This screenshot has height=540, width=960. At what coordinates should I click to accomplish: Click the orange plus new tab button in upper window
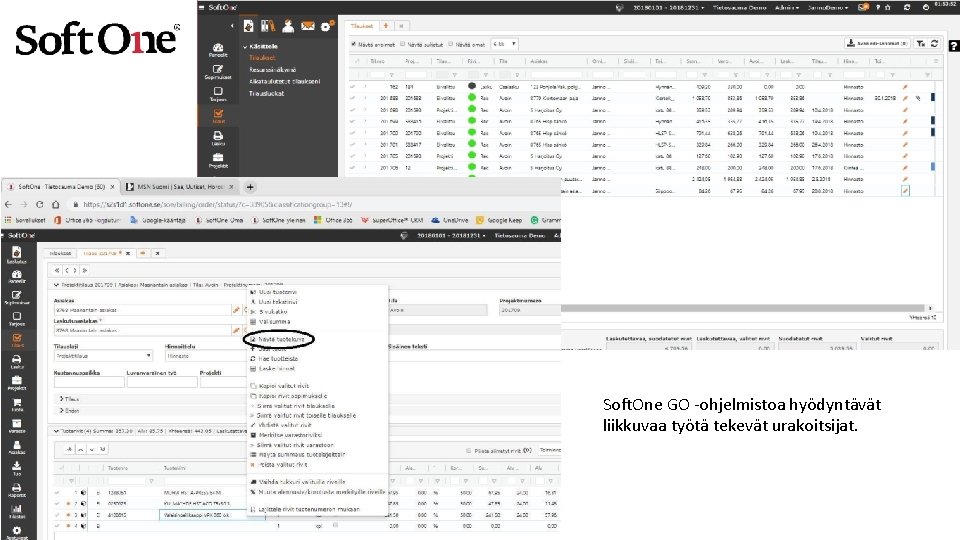[386, 26]
